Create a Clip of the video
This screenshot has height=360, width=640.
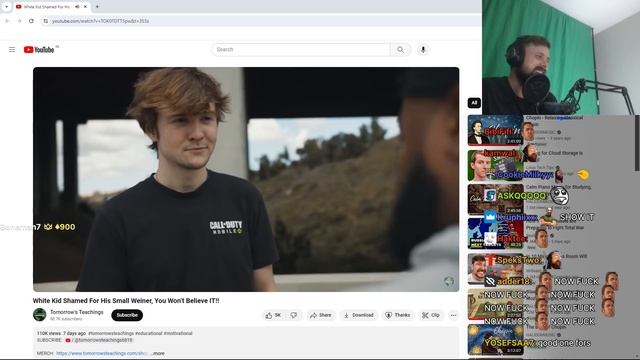point(431,315)
